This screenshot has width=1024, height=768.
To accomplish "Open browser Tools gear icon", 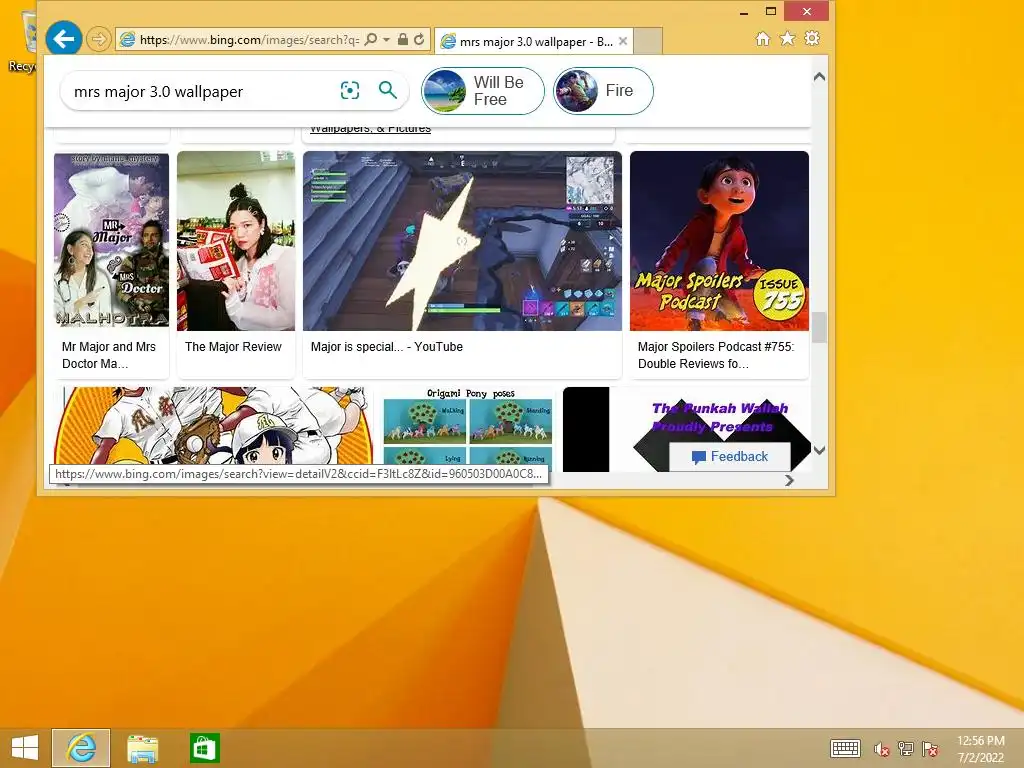I will click(812, 39).
